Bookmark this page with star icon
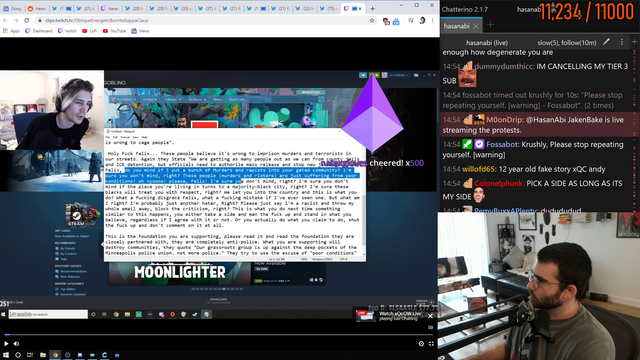The image size is (640, 360). (372, 20)
